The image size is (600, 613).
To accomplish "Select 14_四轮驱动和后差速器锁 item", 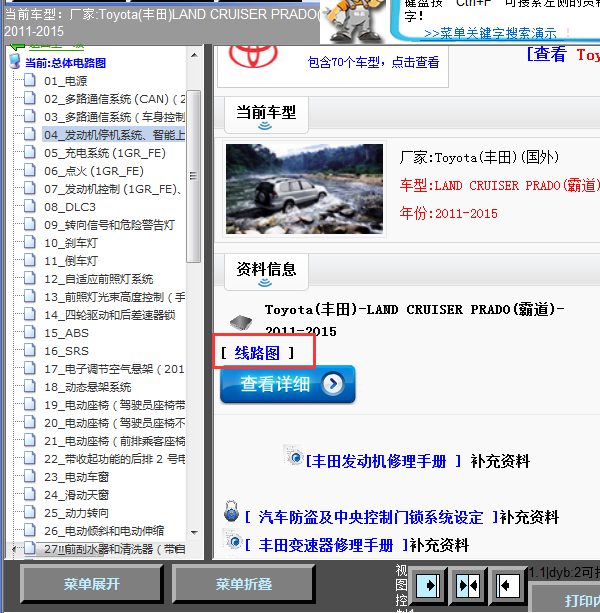I will 109,315.
